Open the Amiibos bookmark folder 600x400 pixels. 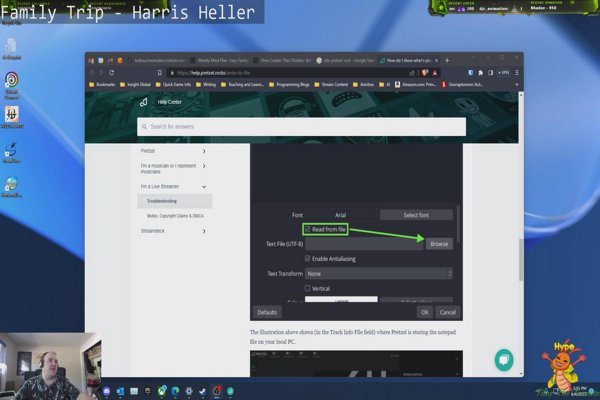pos(364,85)
